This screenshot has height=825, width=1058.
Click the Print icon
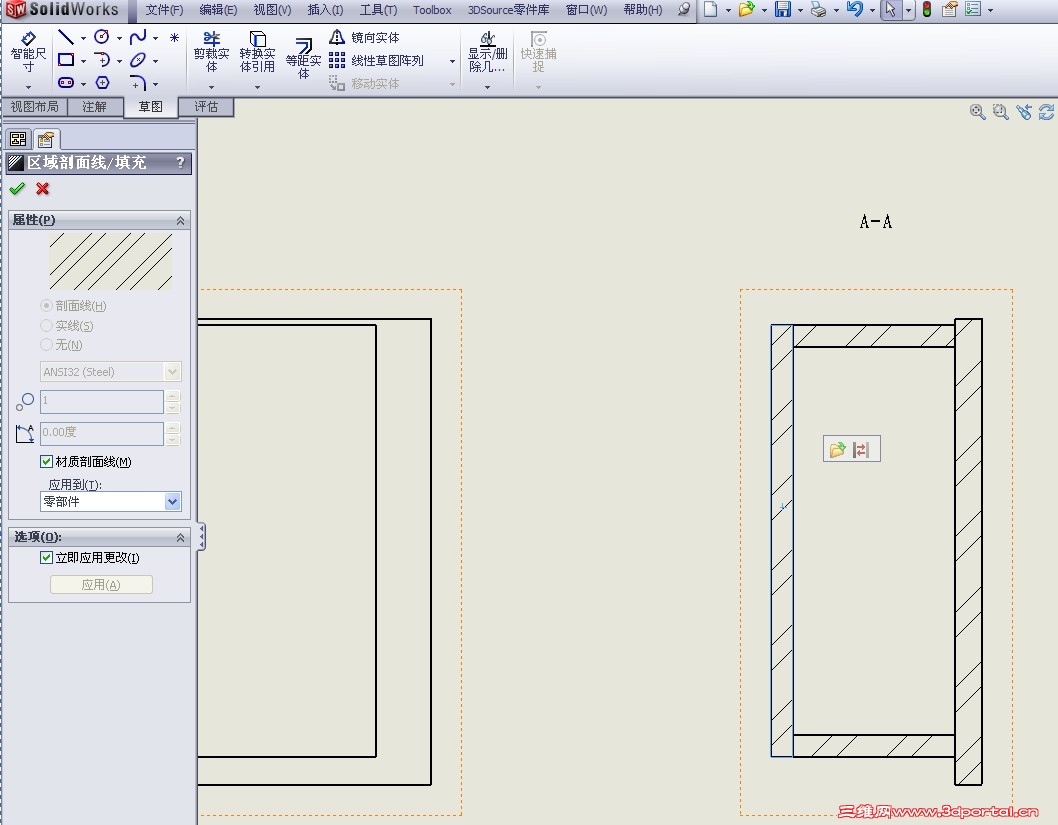pos(818,9)
